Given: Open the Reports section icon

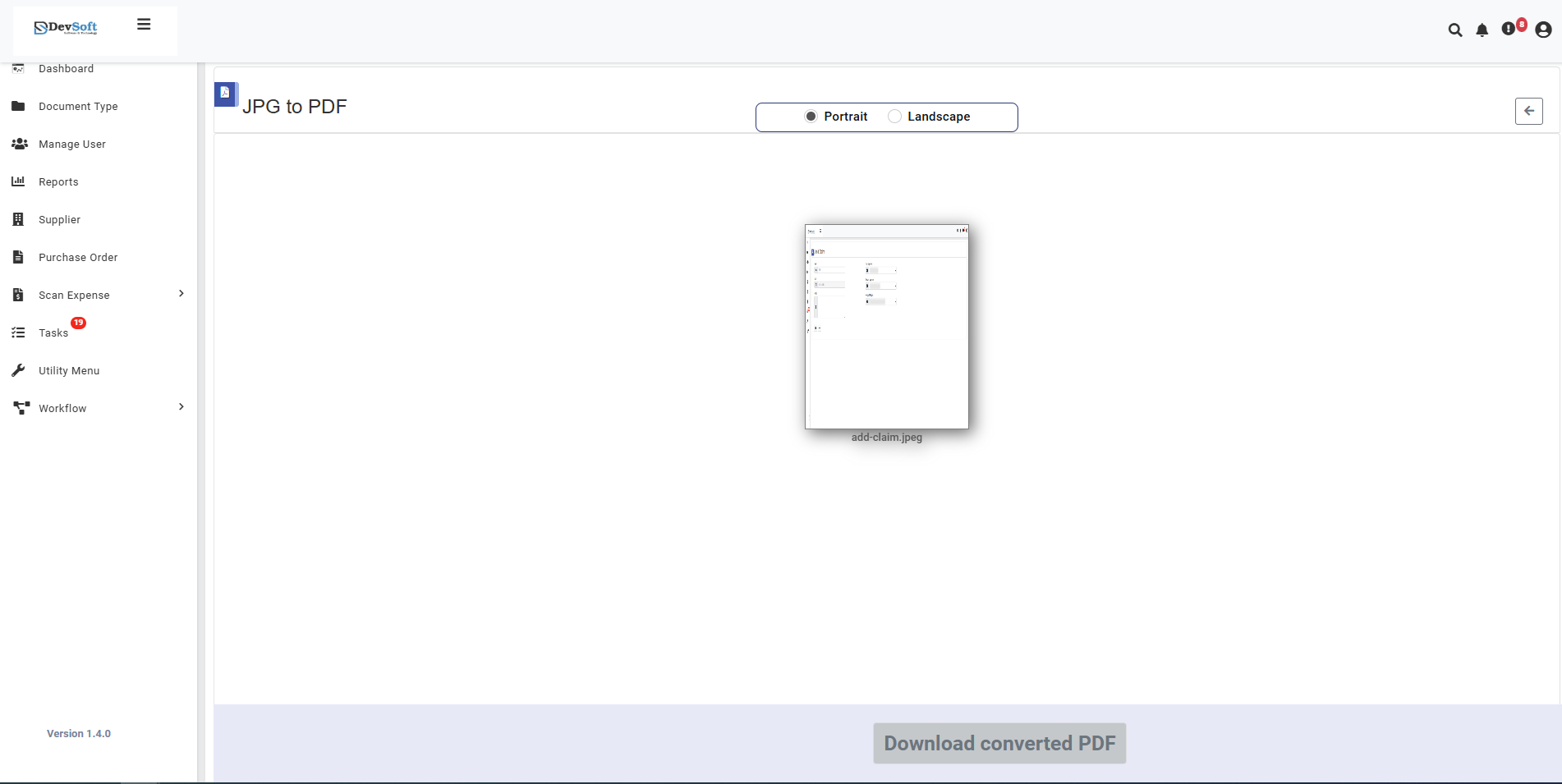Looking at the screenshot, I should [18, 181].
